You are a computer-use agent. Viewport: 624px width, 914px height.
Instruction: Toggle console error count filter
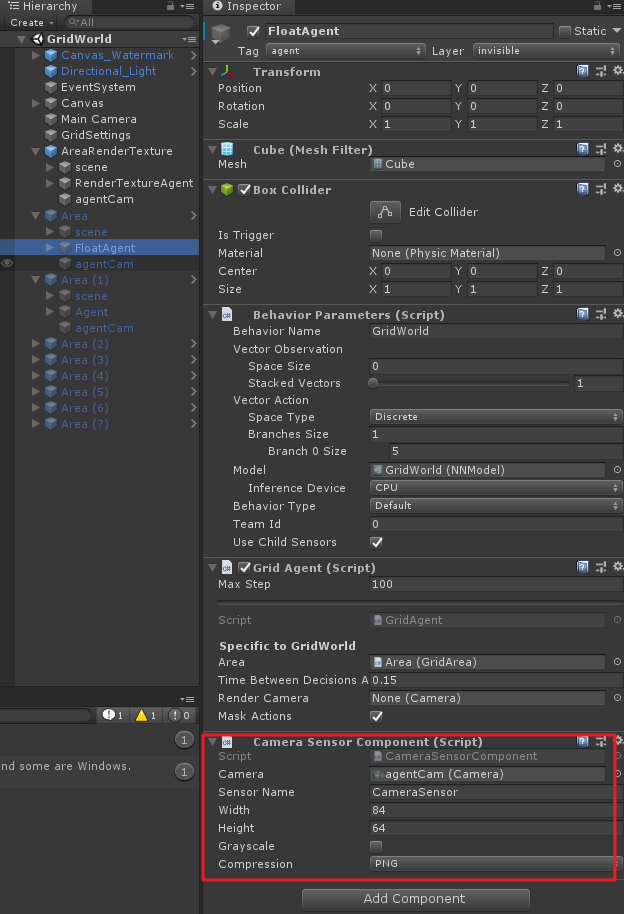(x=179, y=715)
